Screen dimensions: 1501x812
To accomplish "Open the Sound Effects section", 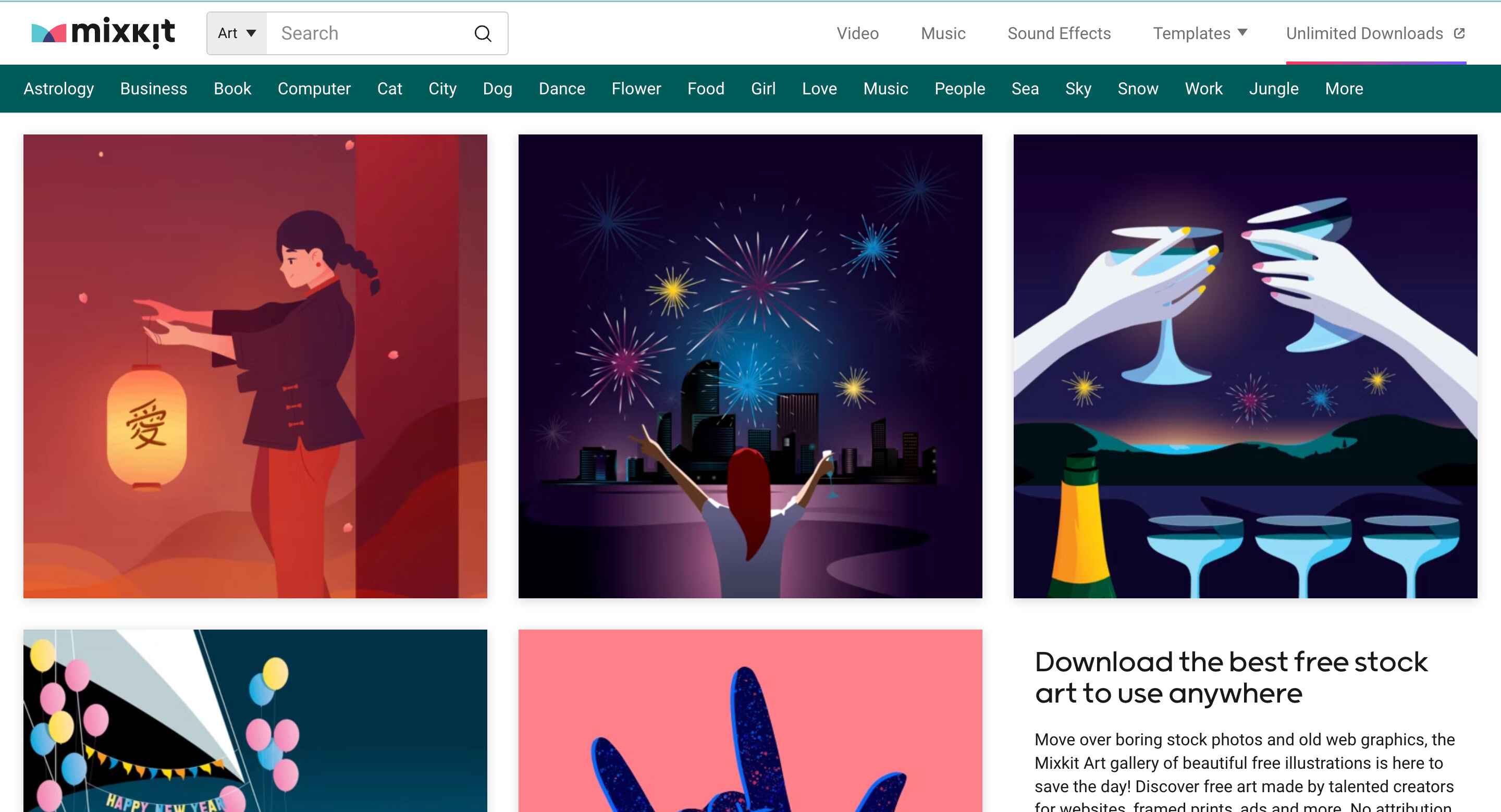I will (x=1059, y=33).
